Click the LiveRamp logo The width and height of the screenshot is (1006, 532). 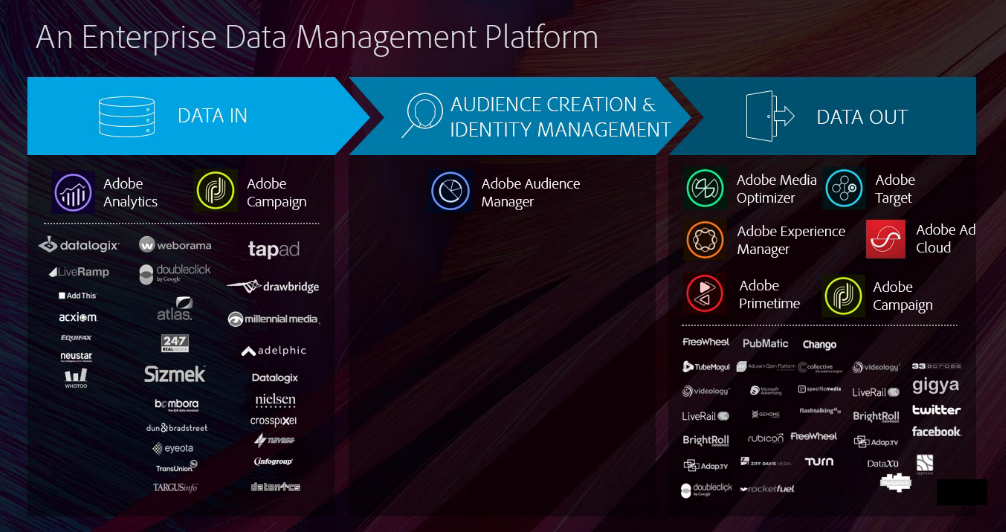pyautogui.click(x=79, y=272)
